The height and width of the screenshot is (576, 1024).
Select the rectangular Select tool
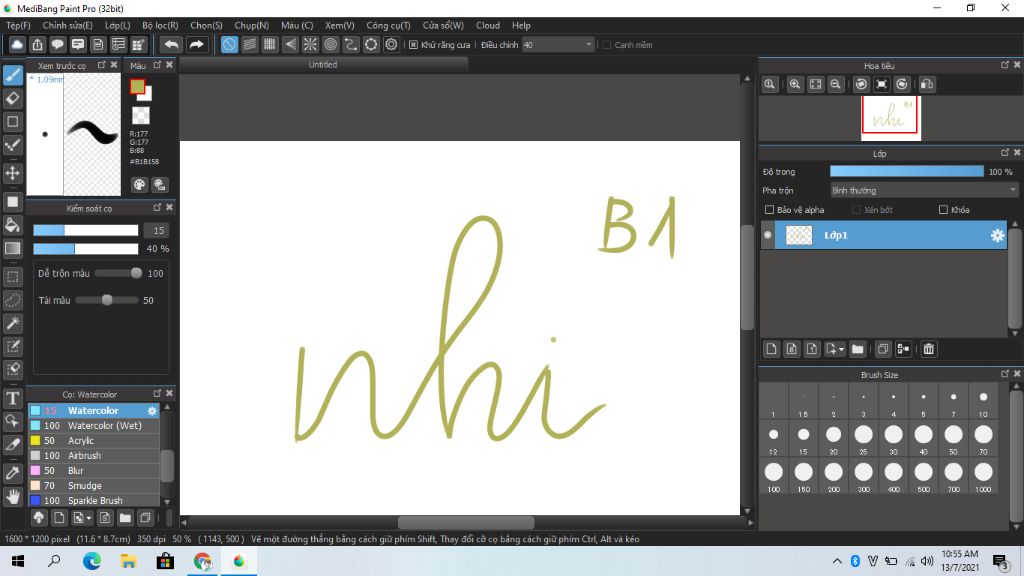point(13,277)
